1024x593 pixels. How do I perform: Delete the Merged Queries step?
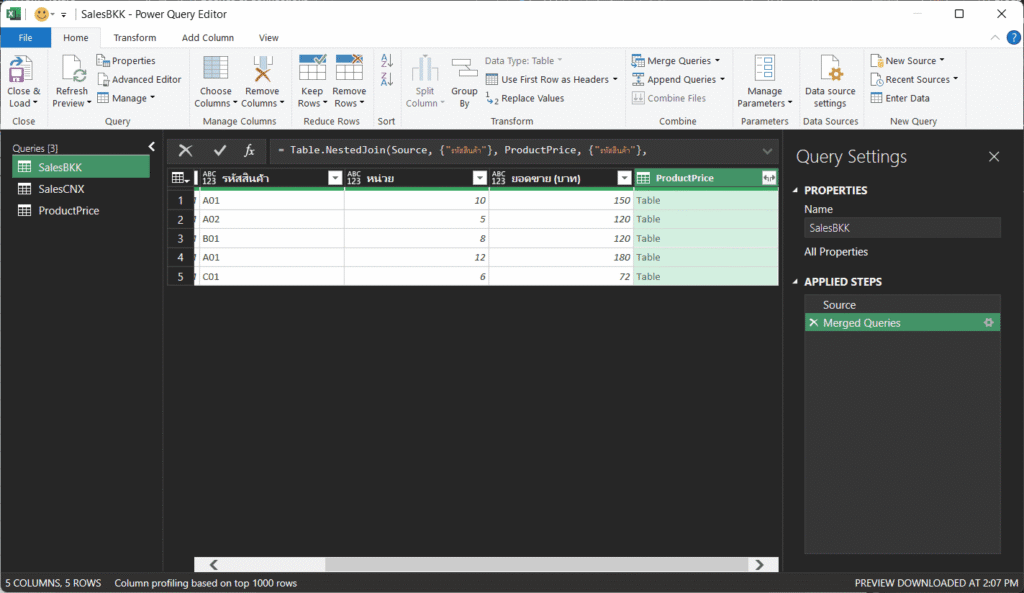pyautogui.click(x=813, y=323)
